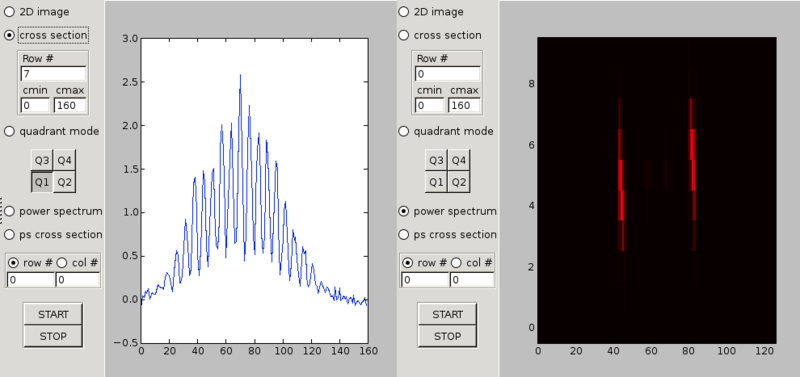
Task: Click Row # field containing 7
Action: pos(53,74)
